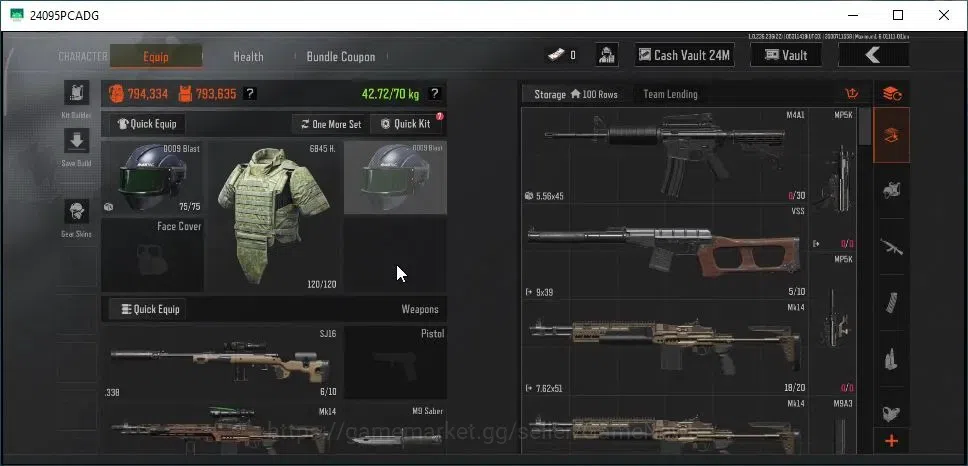
Task: Click the storage list scrollbar thumb
Action: tap(866, 127)
